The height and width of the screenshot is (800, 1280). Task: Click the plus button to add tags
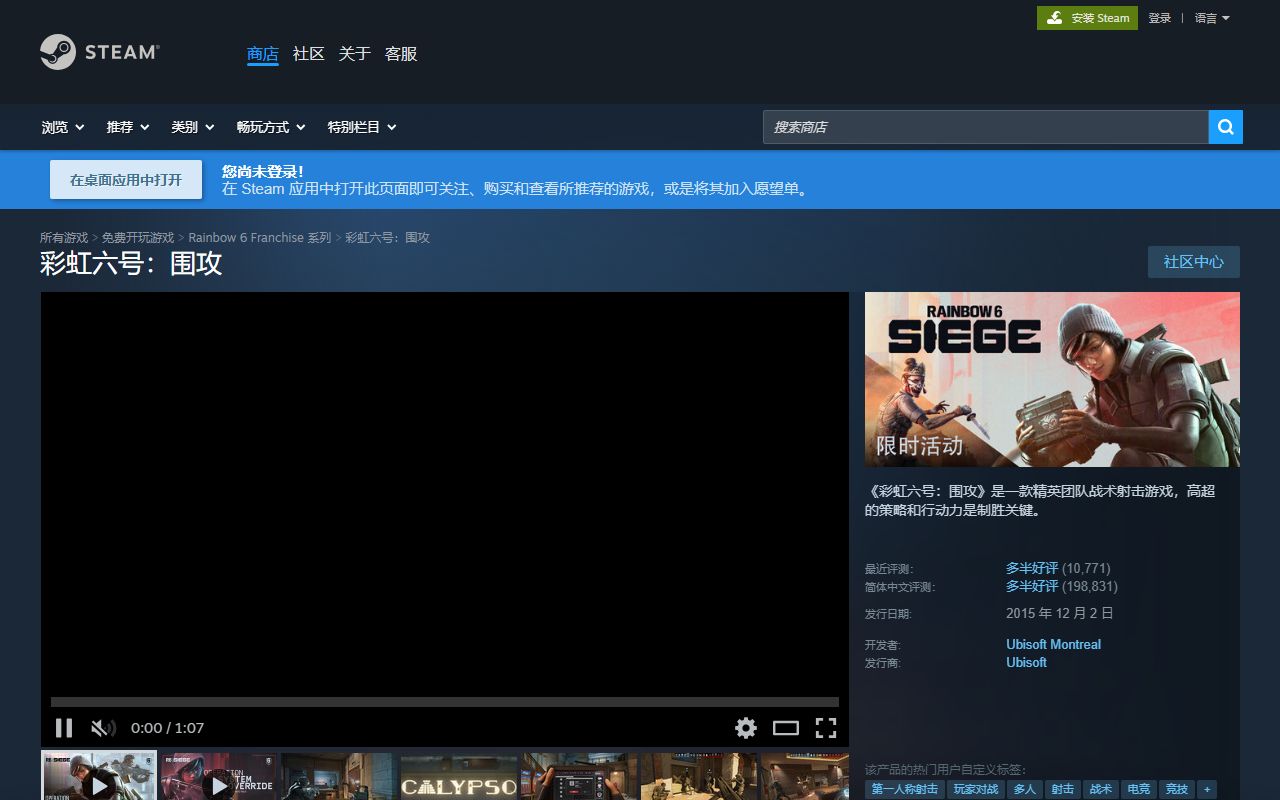(x=1207, y=790)
